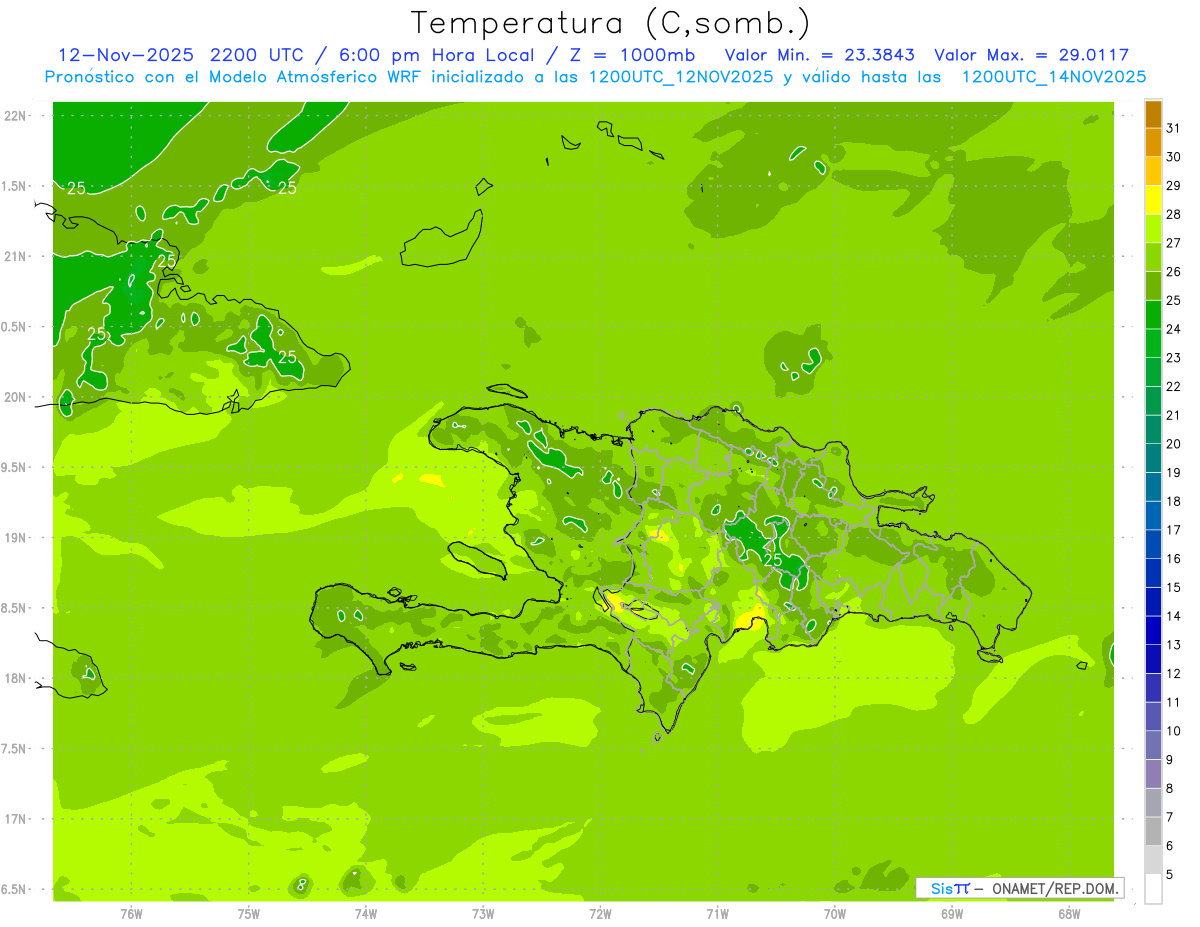Click the 72W longitude axis label
Viewport: 1200px width, 927px height.
coord(600,913)
